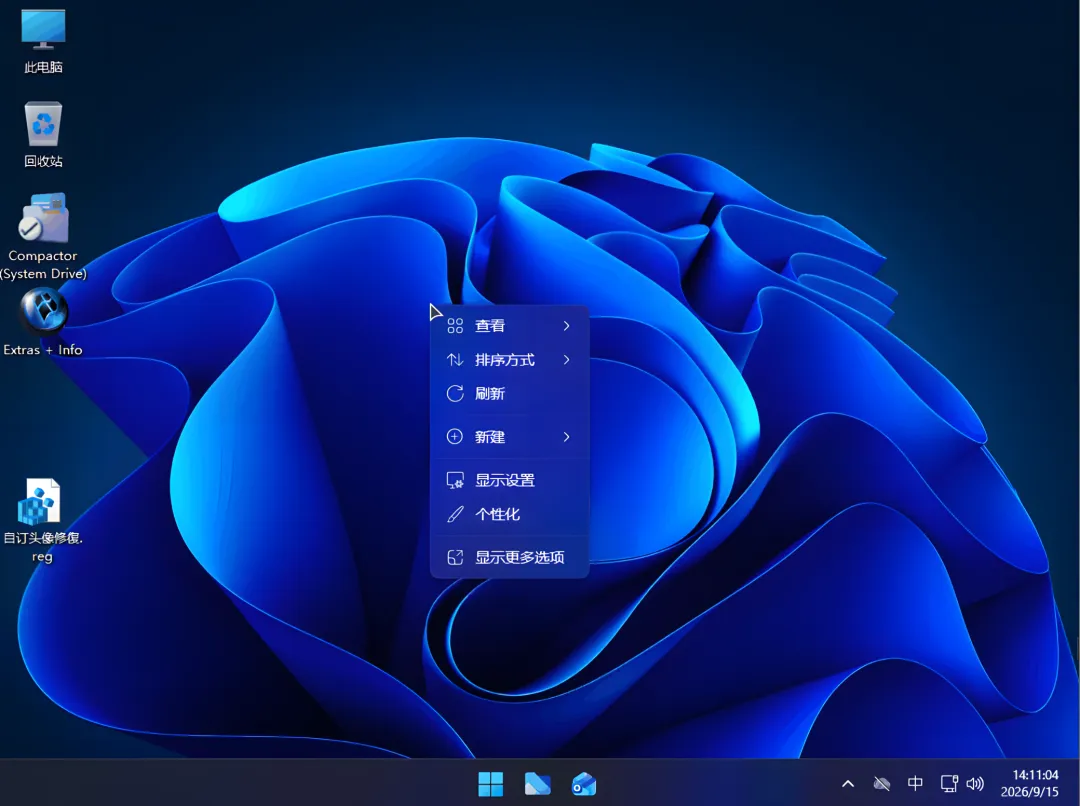Image resolution: width=1080 pixels, height=806 pixels.
Task: Open the network status tray icon
Action: (x=949, y=784)
